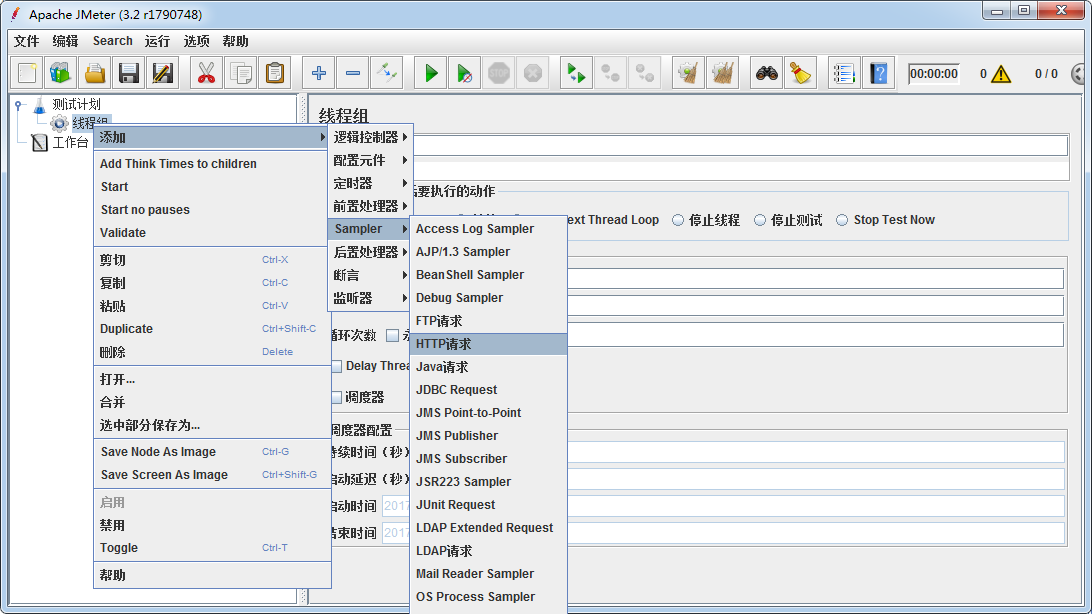Viewport: 1092px width, 614px height.
Task: Click the Save floppy disk icon
Action: tap(129, 73)
